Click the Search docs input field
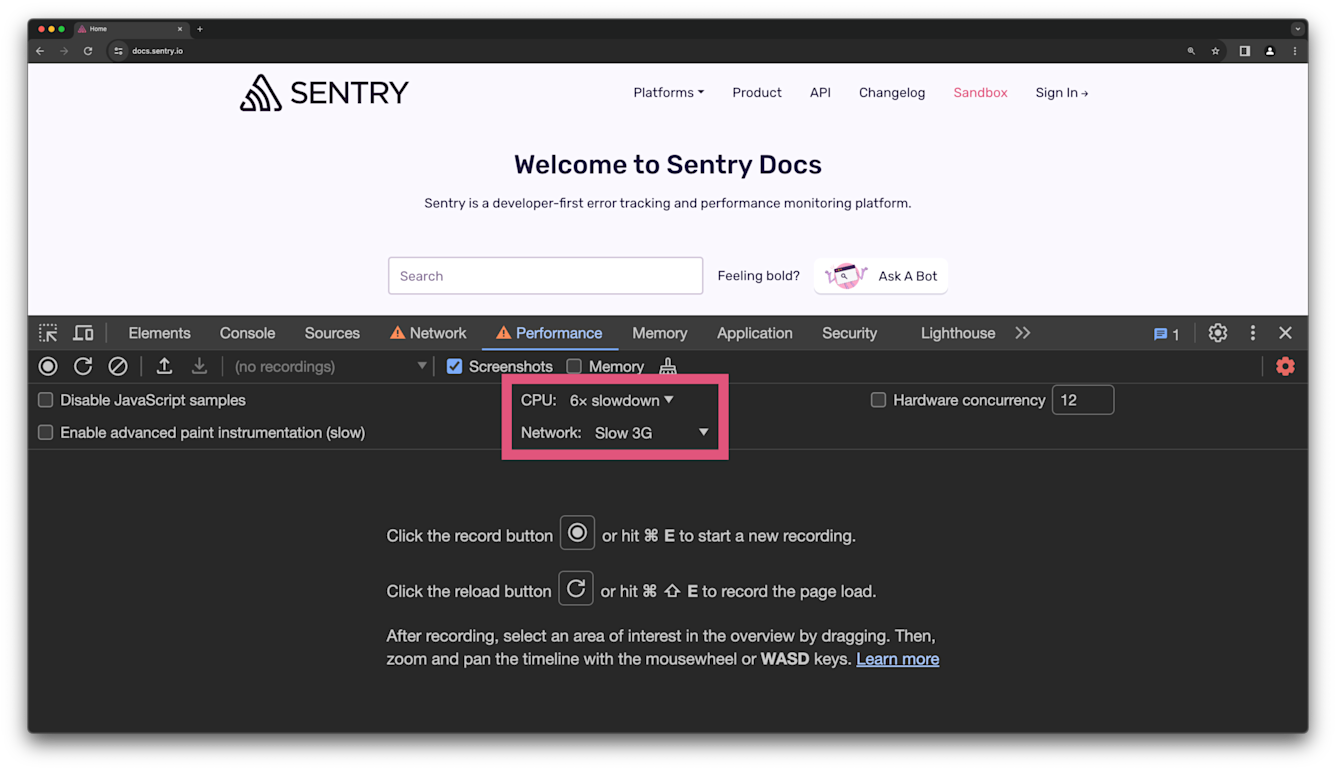 tap(545, 276)
